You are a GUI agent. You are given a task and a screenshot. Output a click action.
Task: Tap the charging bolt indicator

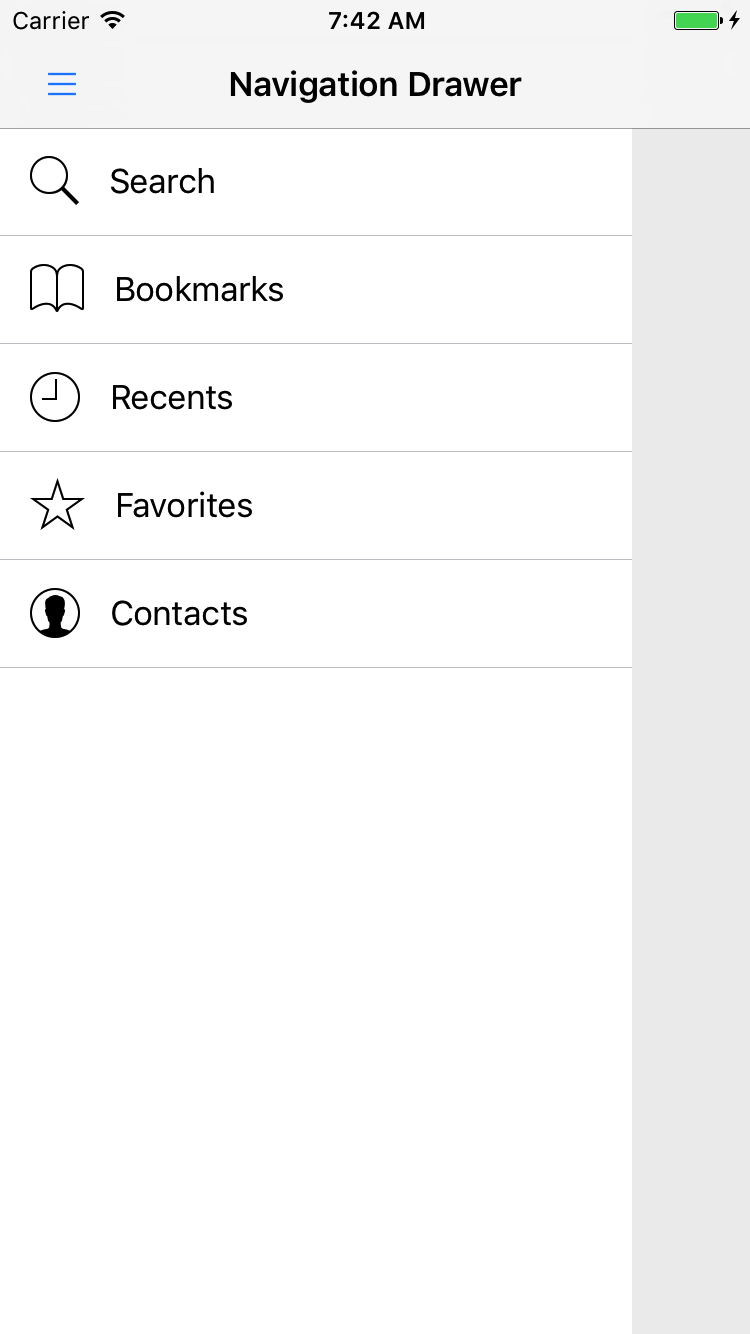tap(734, 21)
